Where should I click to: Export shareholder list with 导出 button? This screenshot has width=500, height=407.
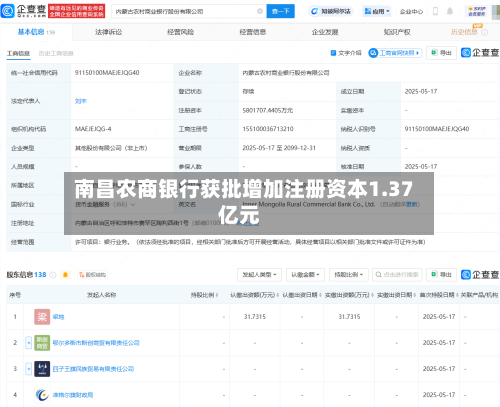[x=441, y=274]
